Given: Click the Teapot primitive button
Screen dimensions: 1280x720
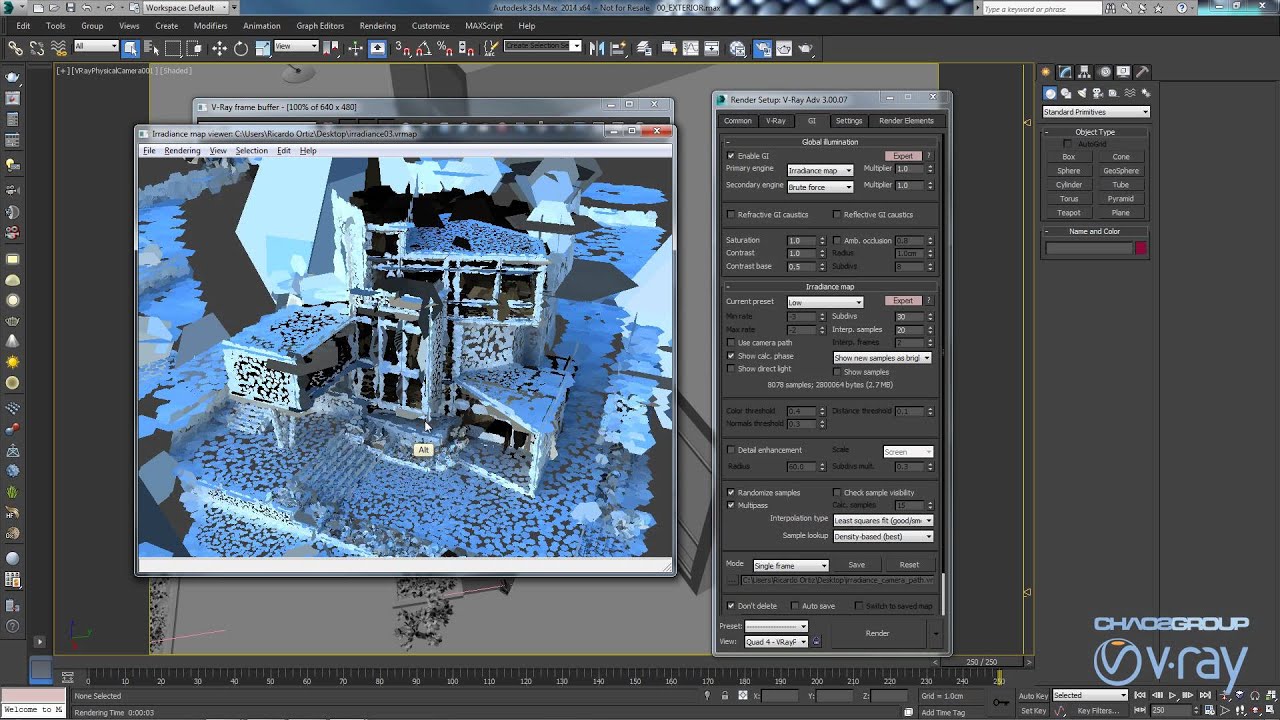Looking at the screenshot, I should pos(1068,213).
